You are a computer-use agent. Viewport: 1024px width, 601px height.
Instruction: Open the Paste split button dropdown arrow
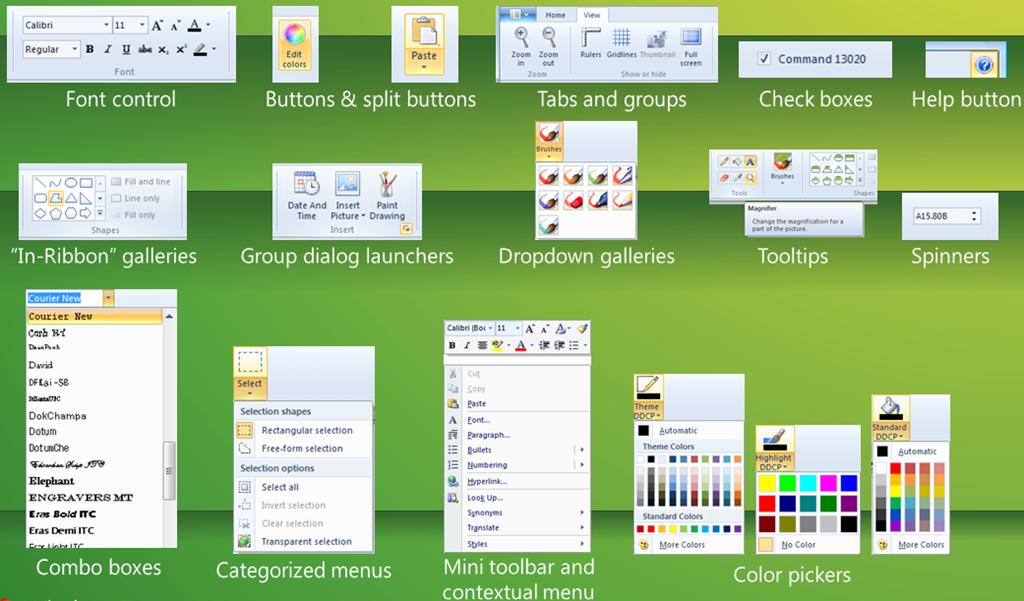[424, 68]
